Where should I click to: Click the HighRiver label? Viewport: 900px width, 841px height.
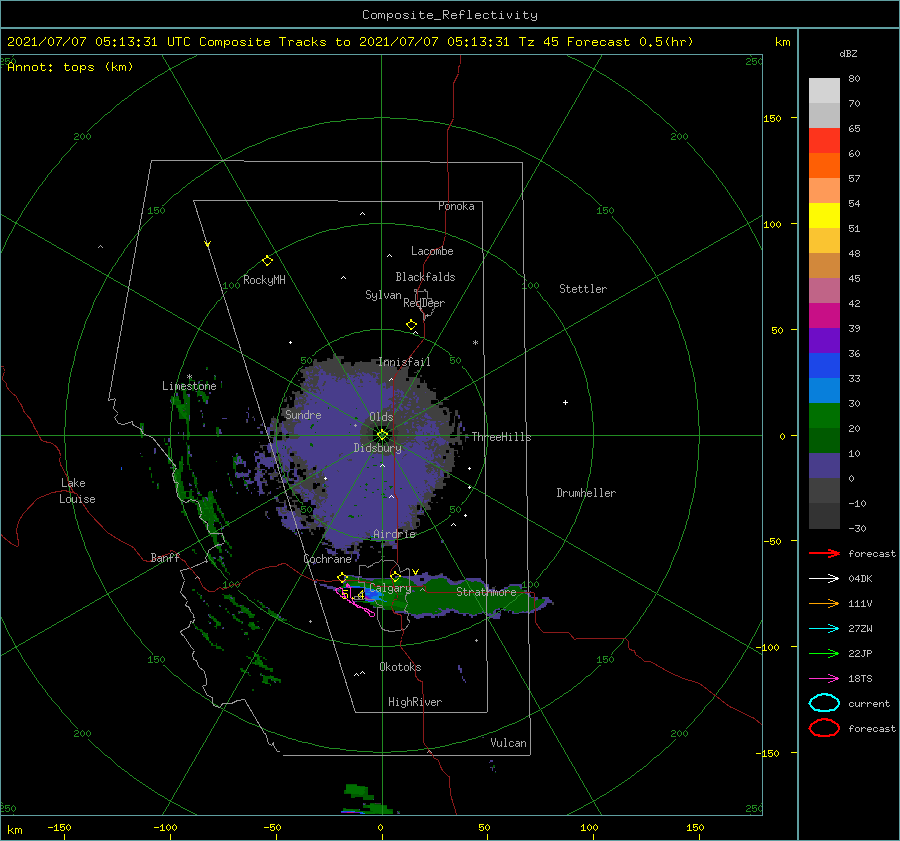coord(414,702)
